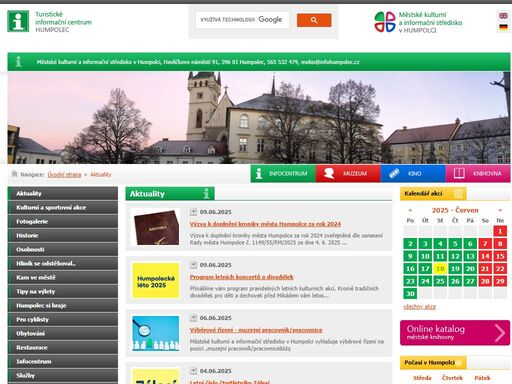
Task: Open the Kino section tab
Action: point(413,173)
